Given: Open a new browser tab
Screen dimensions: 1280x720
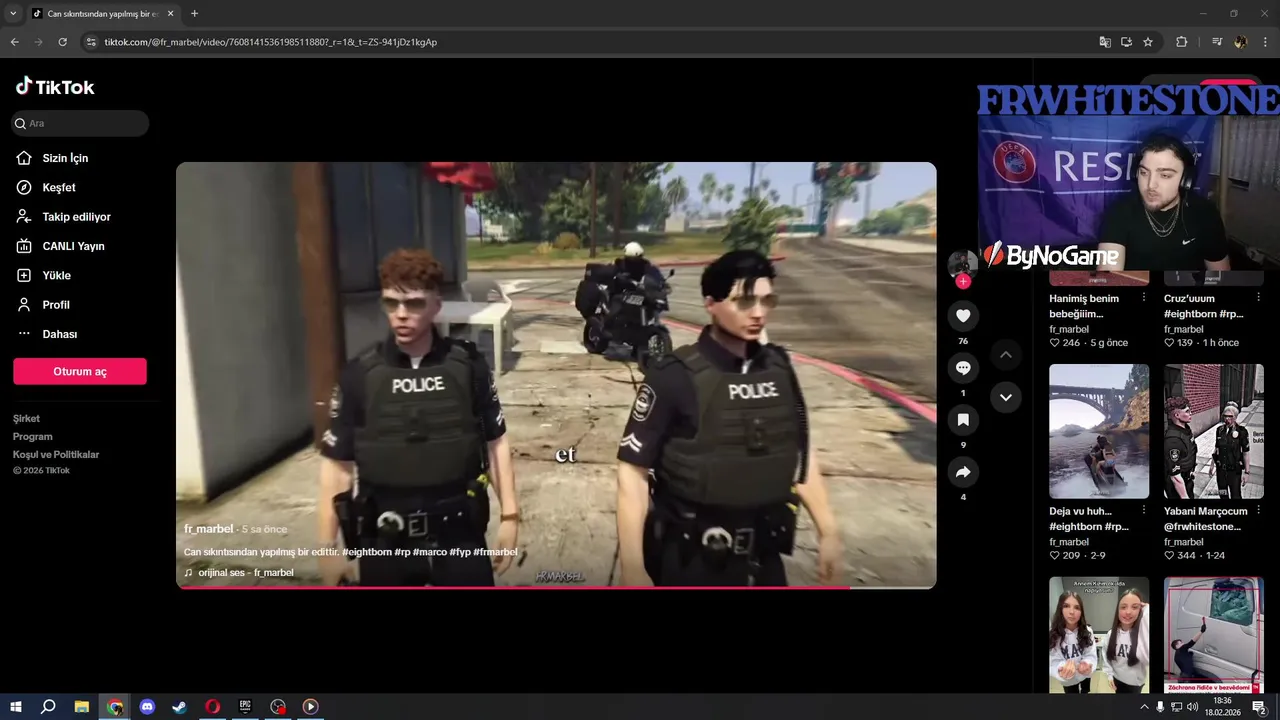Looking at the screenshot, I should pyautogui.click(x=194, y=14).
